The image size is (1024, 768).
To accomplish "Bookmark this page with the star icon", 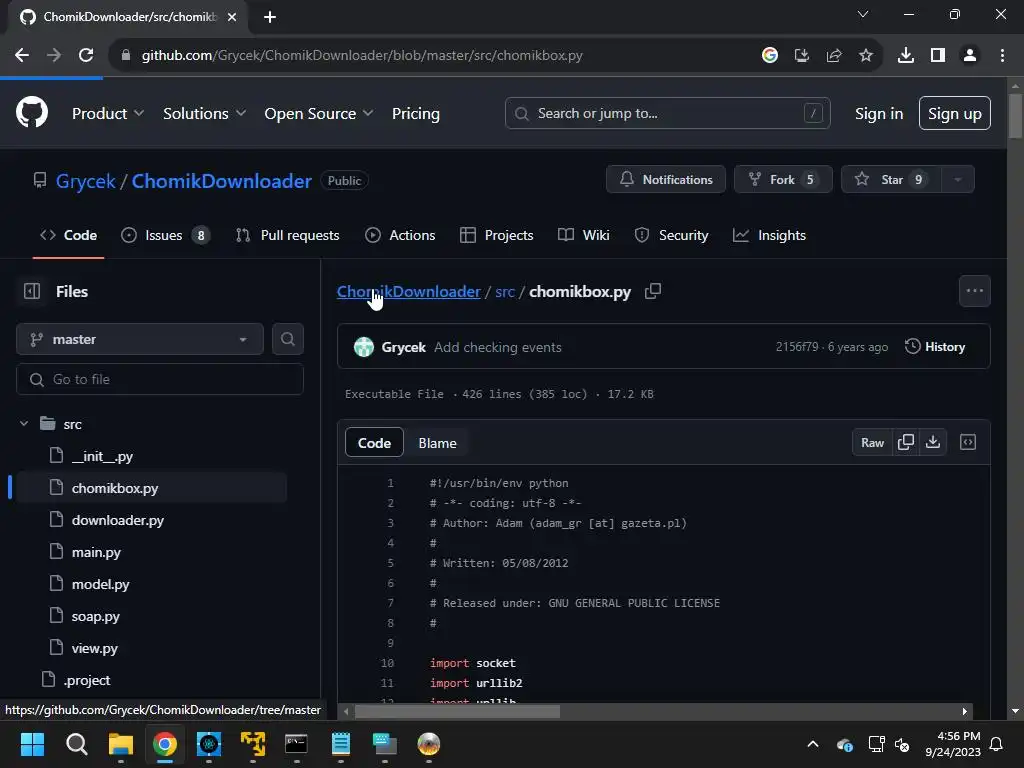I will pos(866,56).
